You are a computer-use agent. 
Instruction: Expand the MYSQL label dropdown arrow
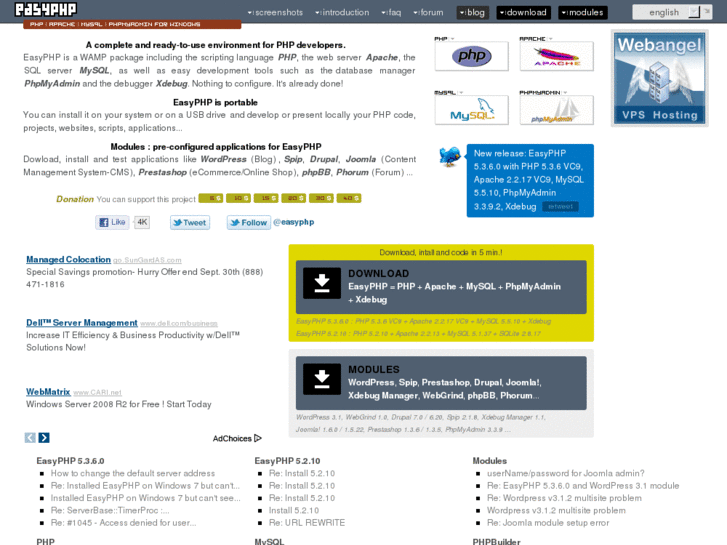[461, 93]
